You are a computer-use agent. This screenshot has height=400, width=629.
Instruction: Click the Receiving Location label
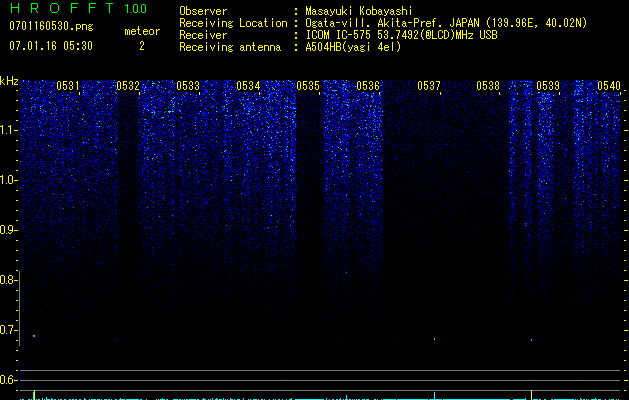233,23
